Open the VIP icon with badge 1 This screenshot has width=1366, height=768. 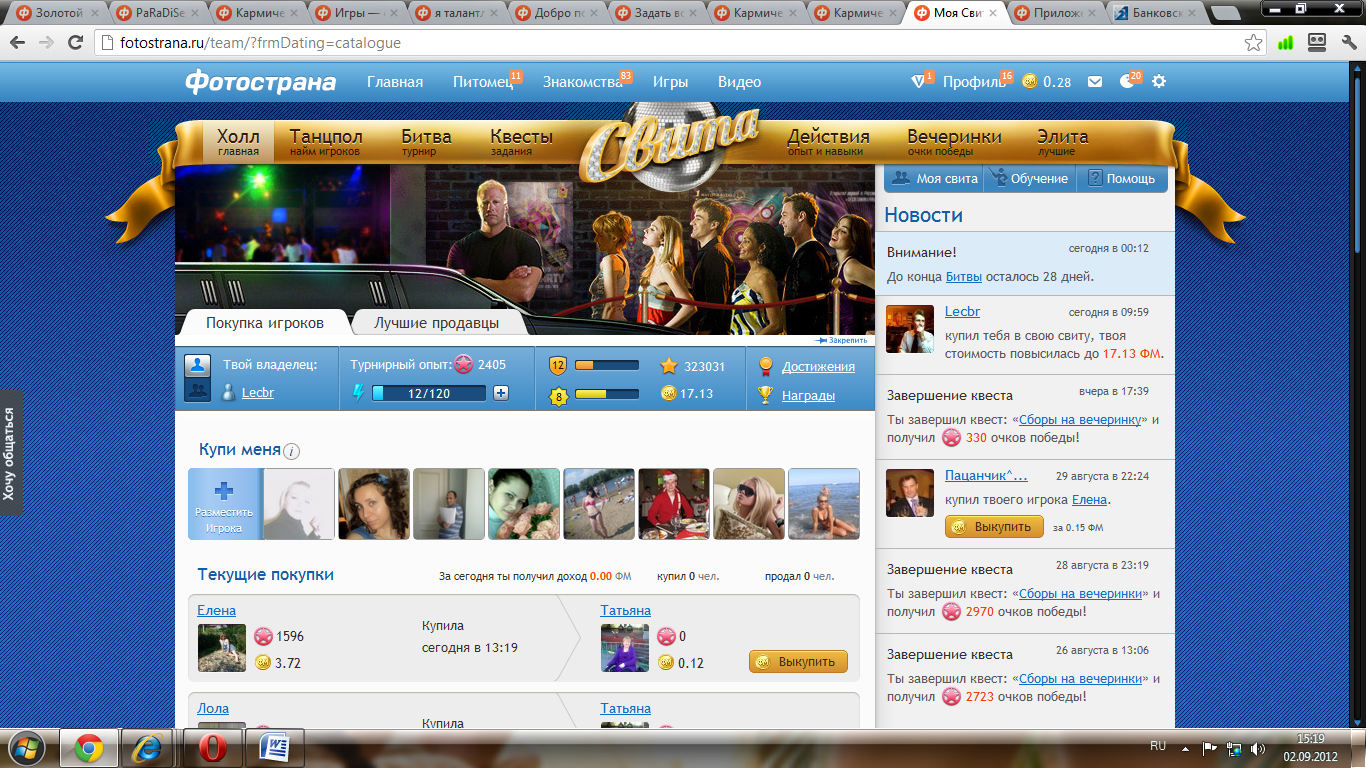pos(921,81)
